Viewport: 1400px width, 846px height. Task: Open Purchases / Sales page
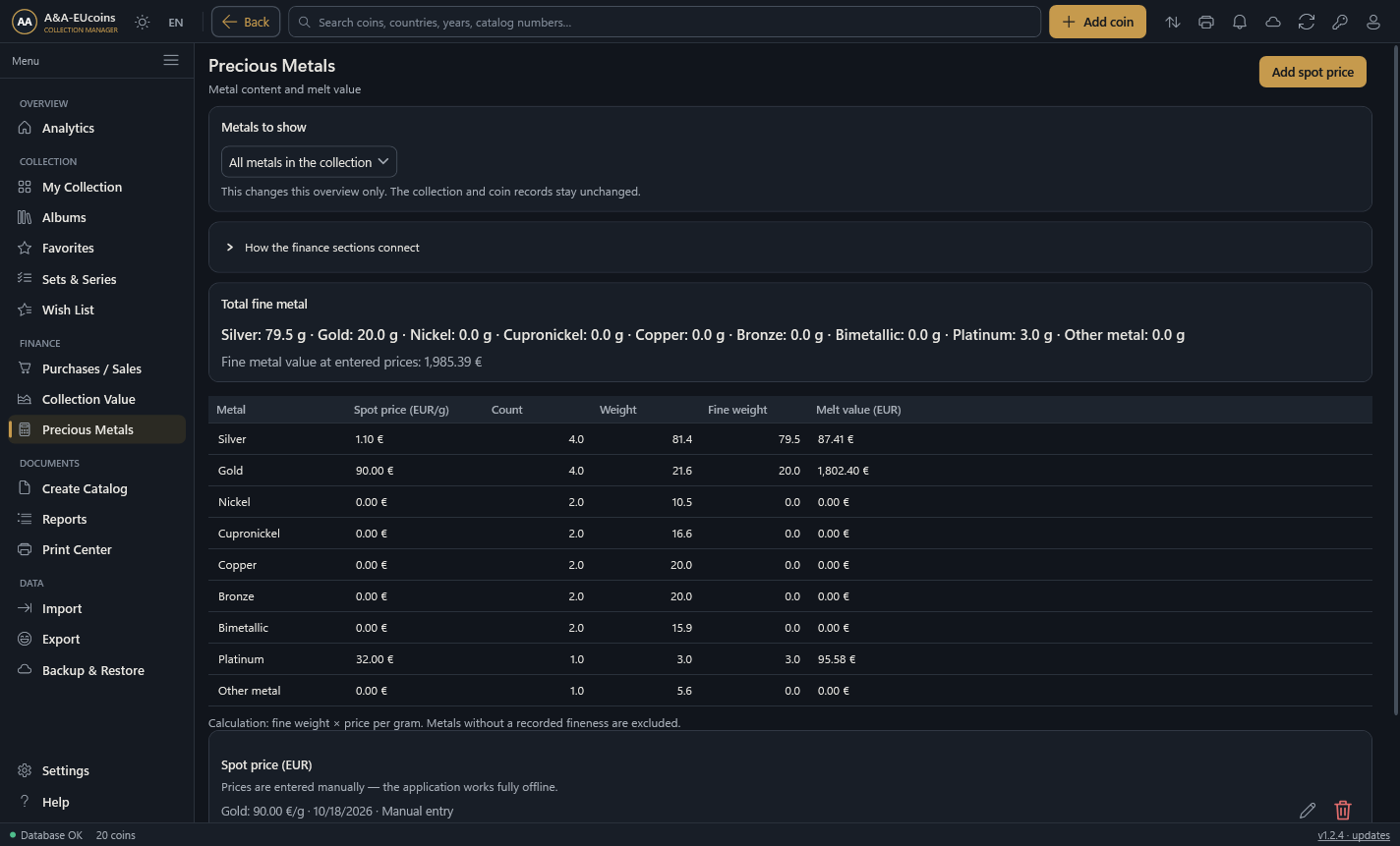pos(96,368)
